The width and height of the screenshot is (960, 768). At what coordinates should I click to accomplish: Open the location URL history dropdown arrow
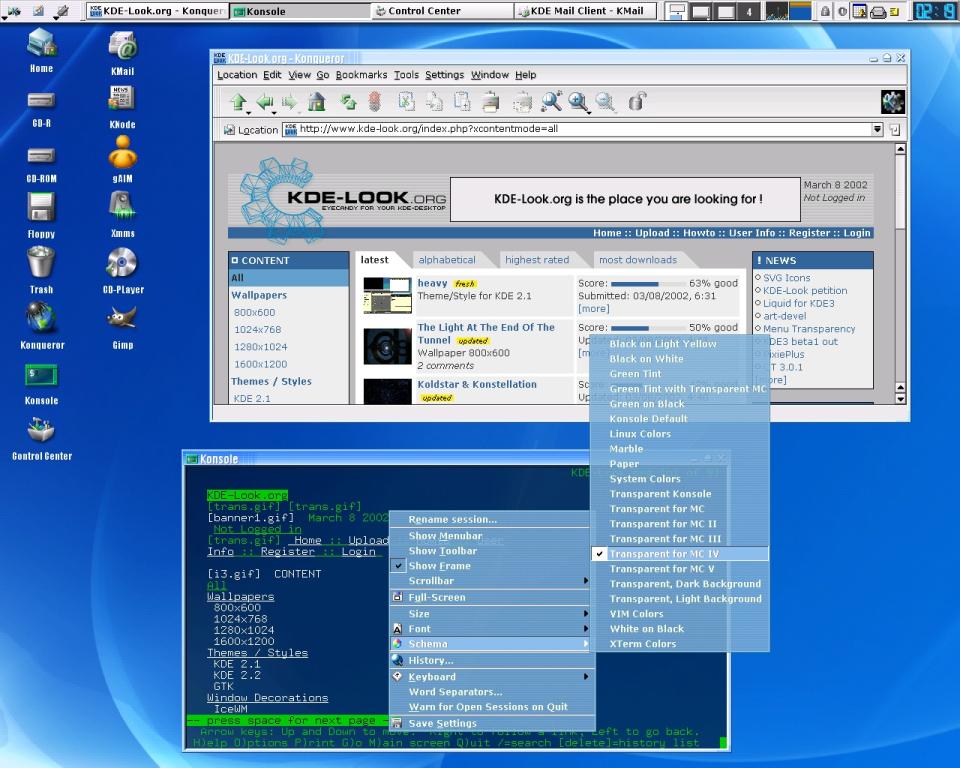(x=877, y=129)
